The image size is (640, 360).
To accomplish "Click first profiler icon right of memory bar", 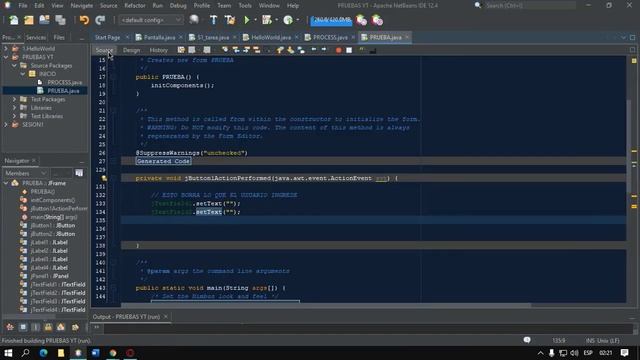I will click(x=361, y=20).
